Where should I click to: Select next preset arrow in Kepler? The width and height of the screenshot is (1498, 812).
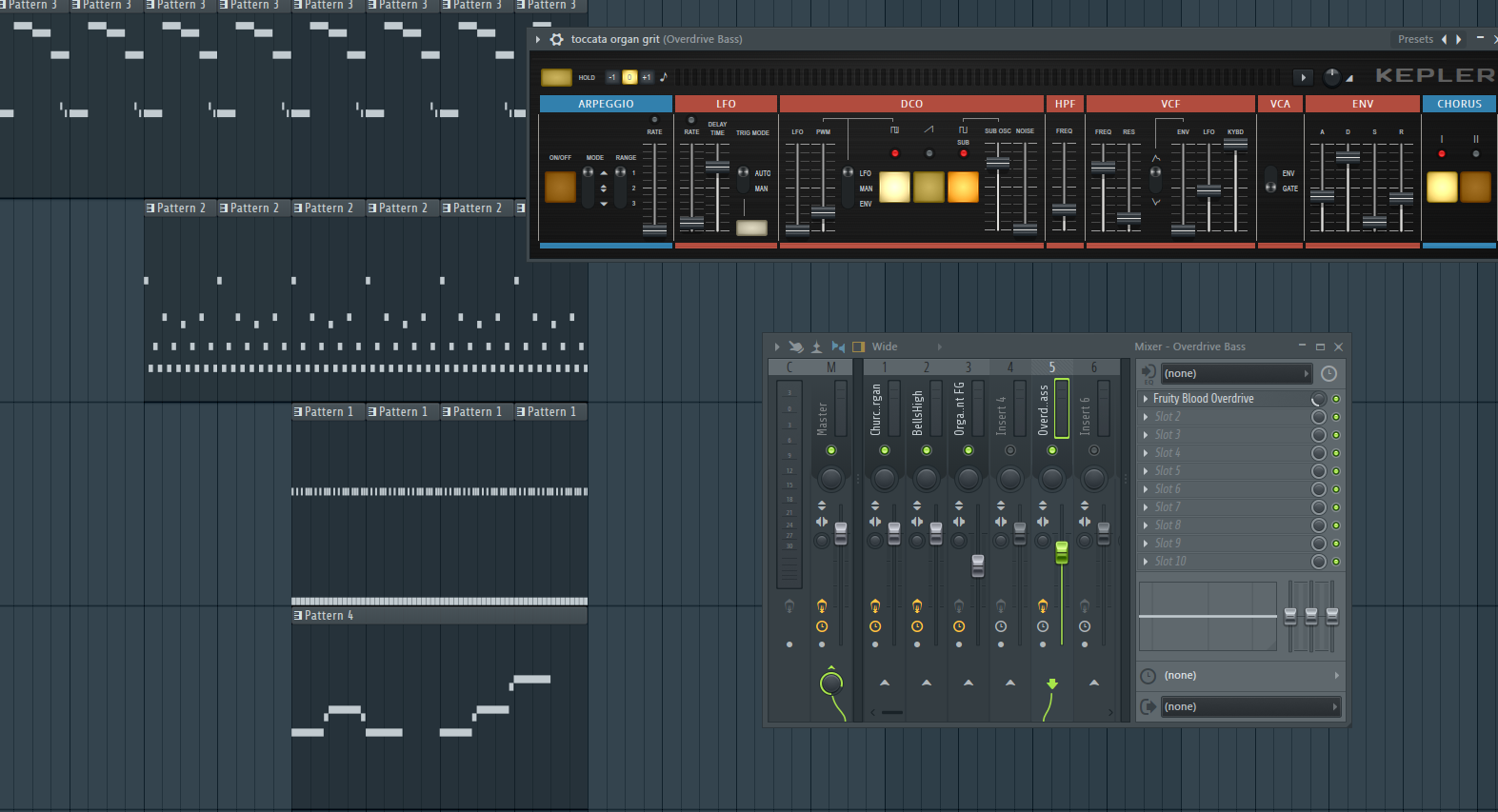[x=1458, y=39]
